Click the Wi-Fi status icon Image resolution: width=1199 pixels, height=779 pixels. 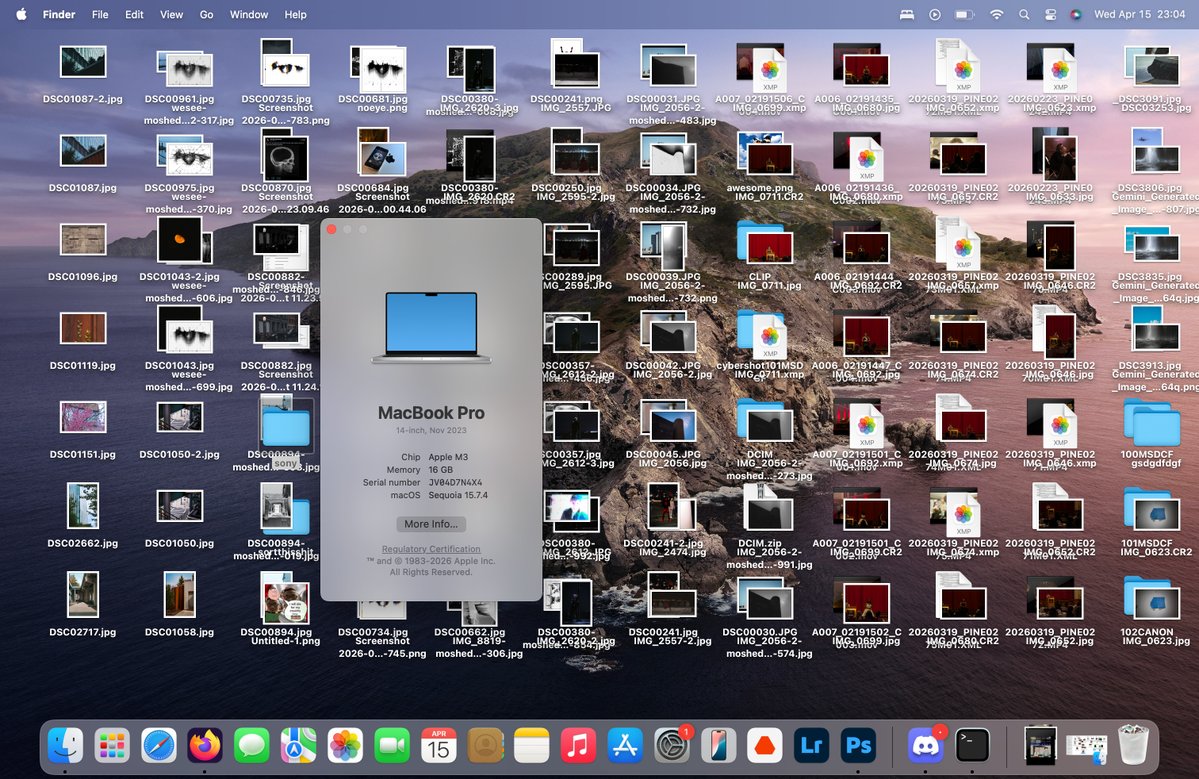(996, 15)
